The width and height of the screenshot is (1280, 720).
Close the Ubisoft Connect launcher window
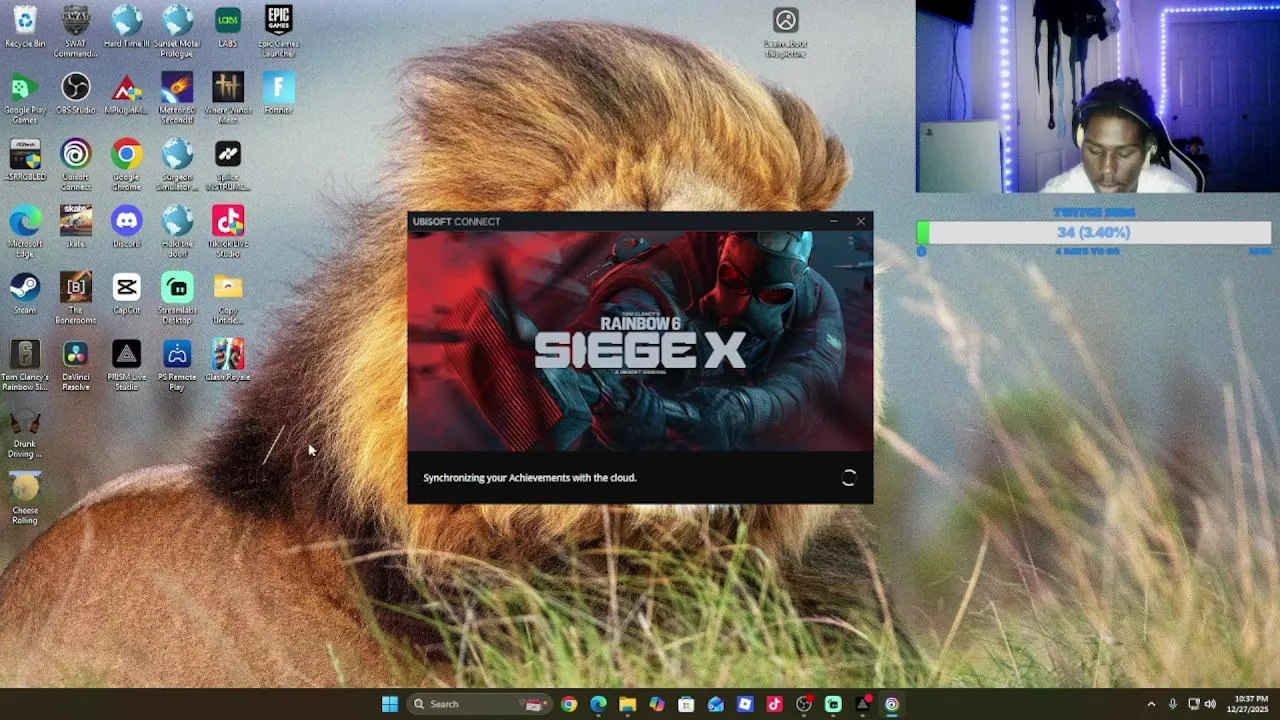[x=861, y=221]
